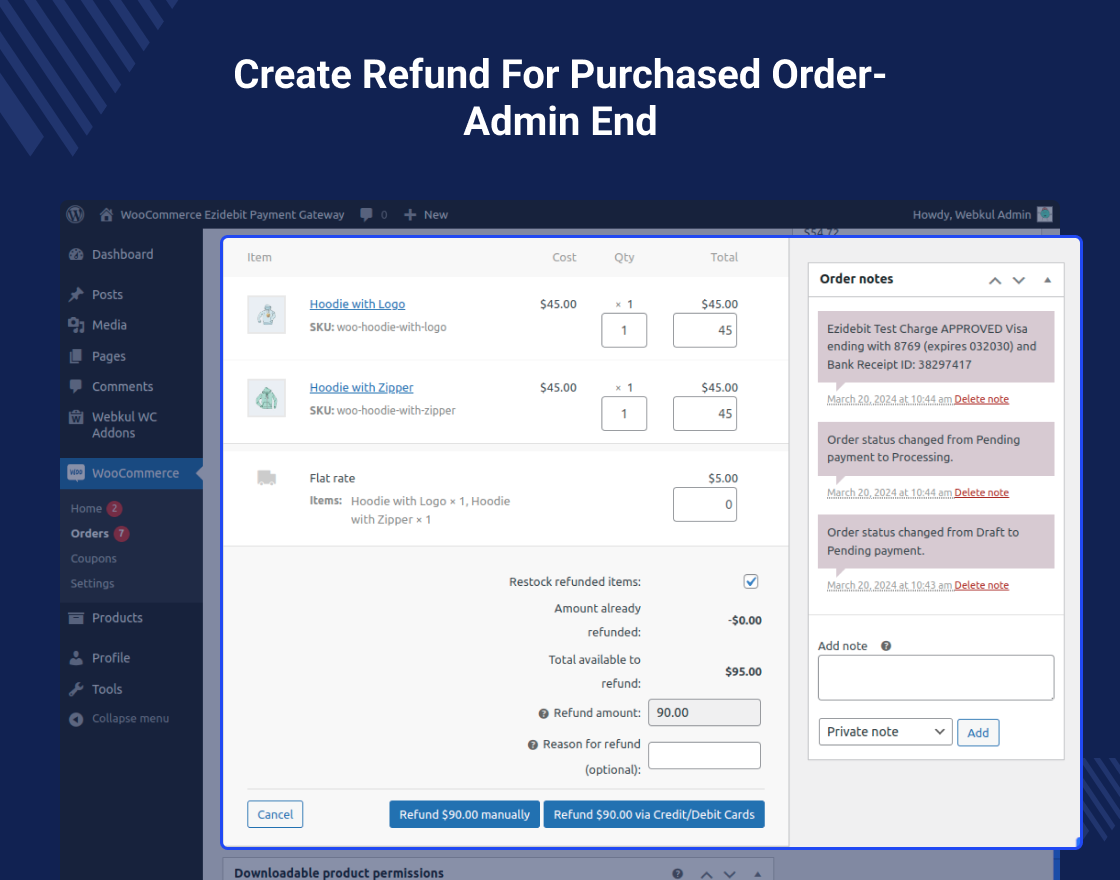Open the Hoodie with Zipper link

[361, 387]
